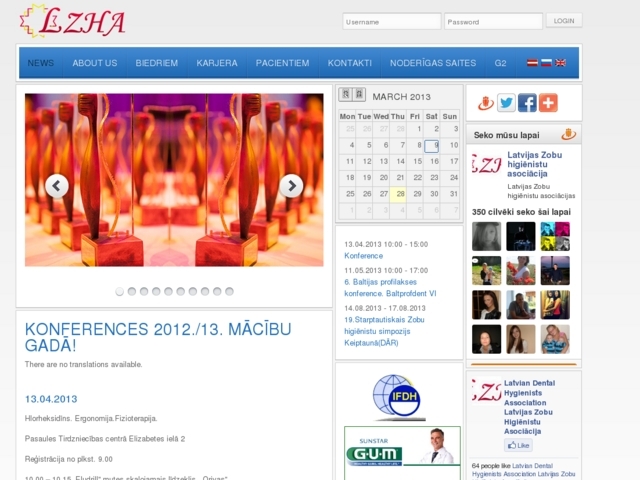Viewport: 640px width, 480px height.
Task: Open the orange plus share icon
Action: pos(548,103)
